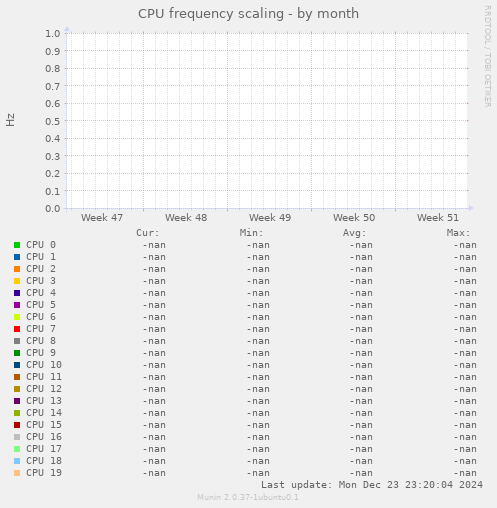Click the CPU 4 dark blue swatch
Viewport: 497px width, 508px height.
coord(17,293)
